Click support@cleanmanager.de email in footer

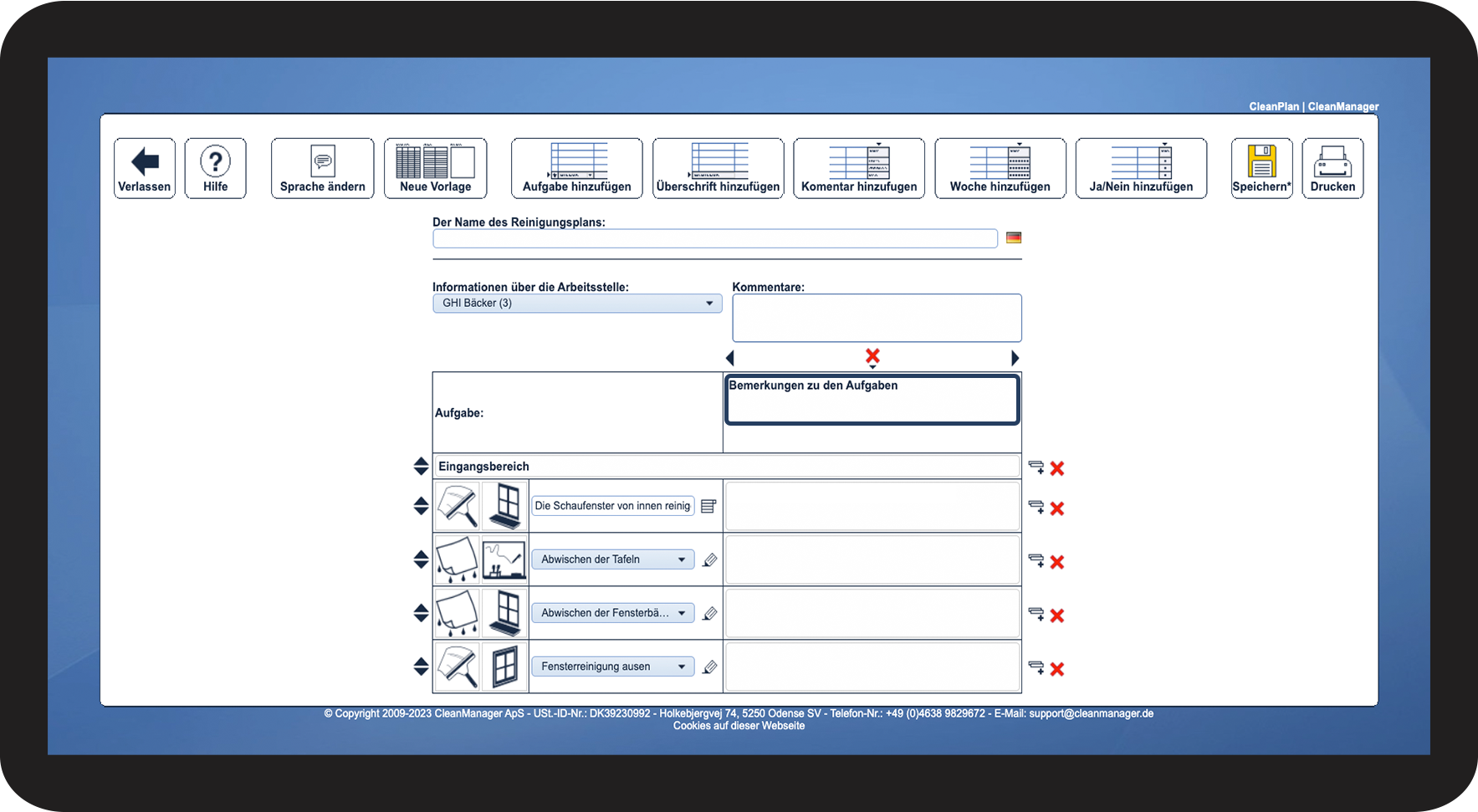tap(1091, 713)
